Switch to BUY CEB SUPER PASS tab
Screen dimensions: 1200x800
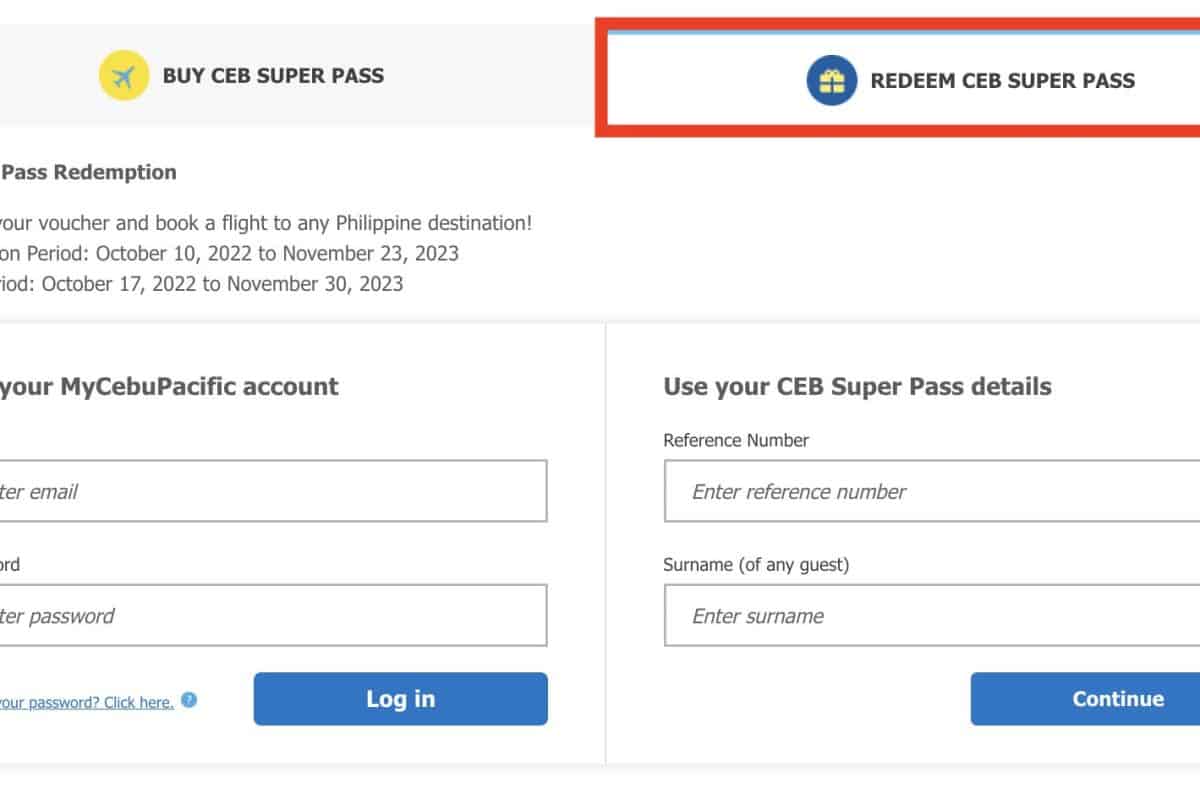tap(272, 76)
